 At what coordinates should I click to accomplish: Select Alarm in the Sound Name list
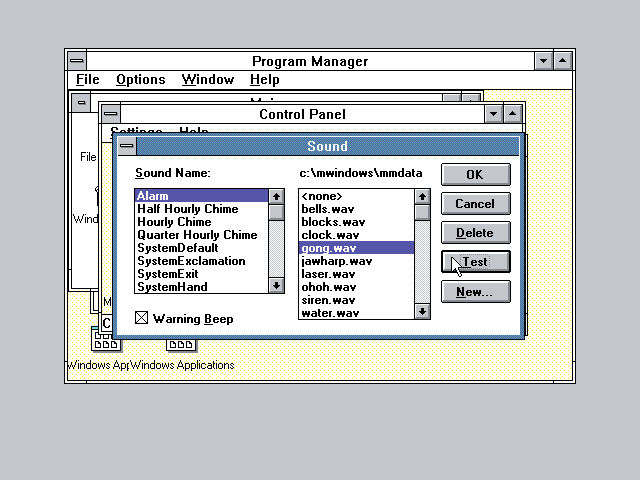(202, 196)
